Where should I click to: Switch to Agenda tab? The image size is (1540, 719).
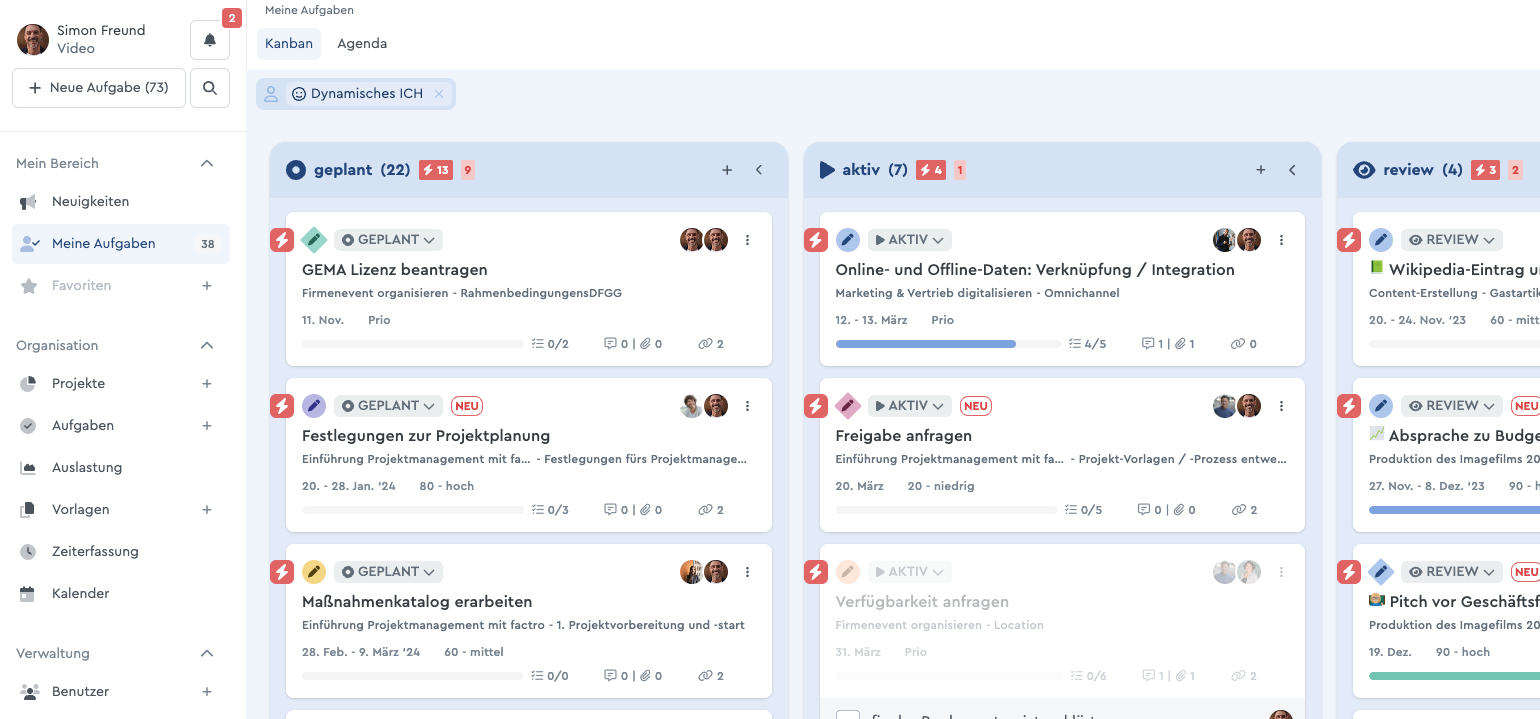tap(362, 44)
